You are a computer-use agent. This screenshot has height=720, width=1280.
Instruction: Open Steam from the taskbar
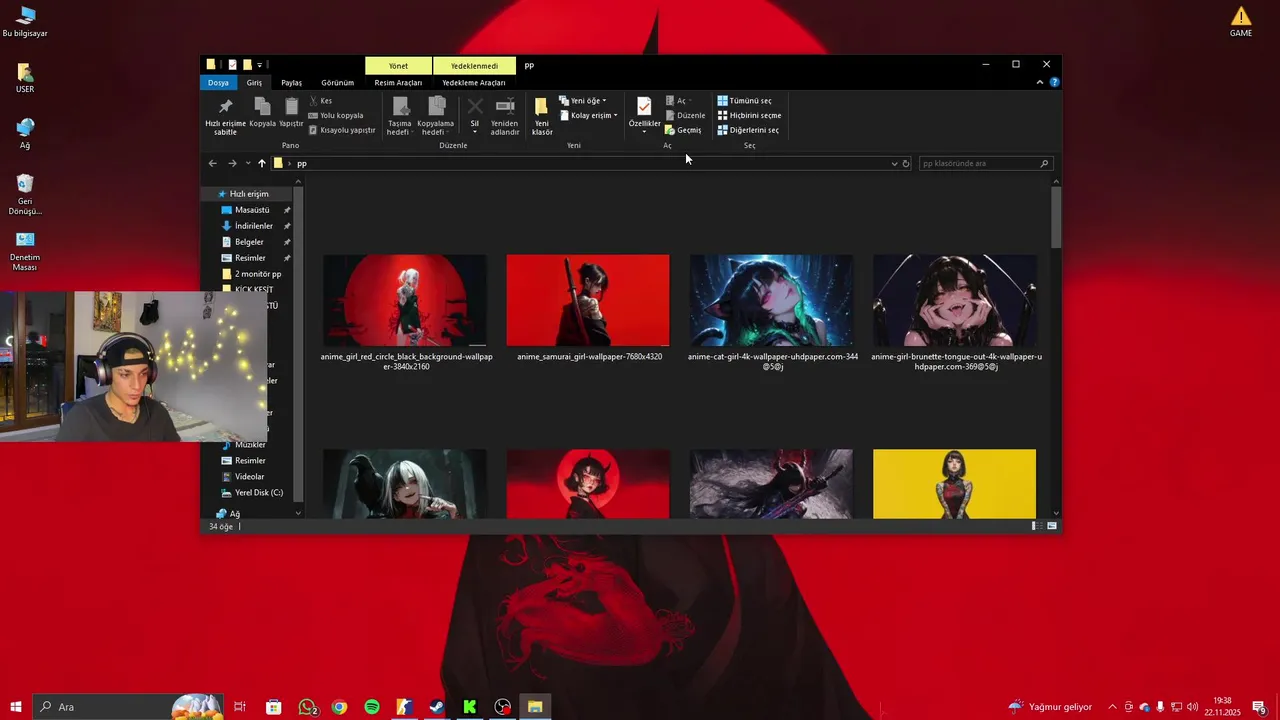[437, 707]
